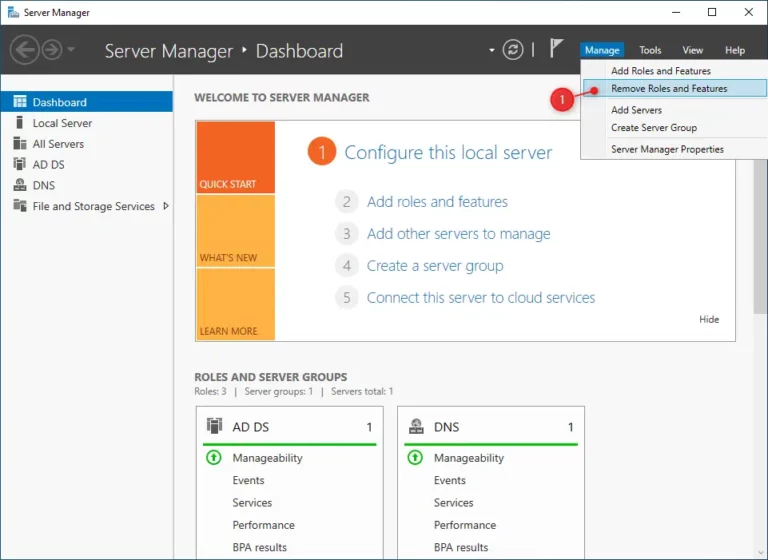Select Dashboard in the sidebar

(x=87, y=102)
